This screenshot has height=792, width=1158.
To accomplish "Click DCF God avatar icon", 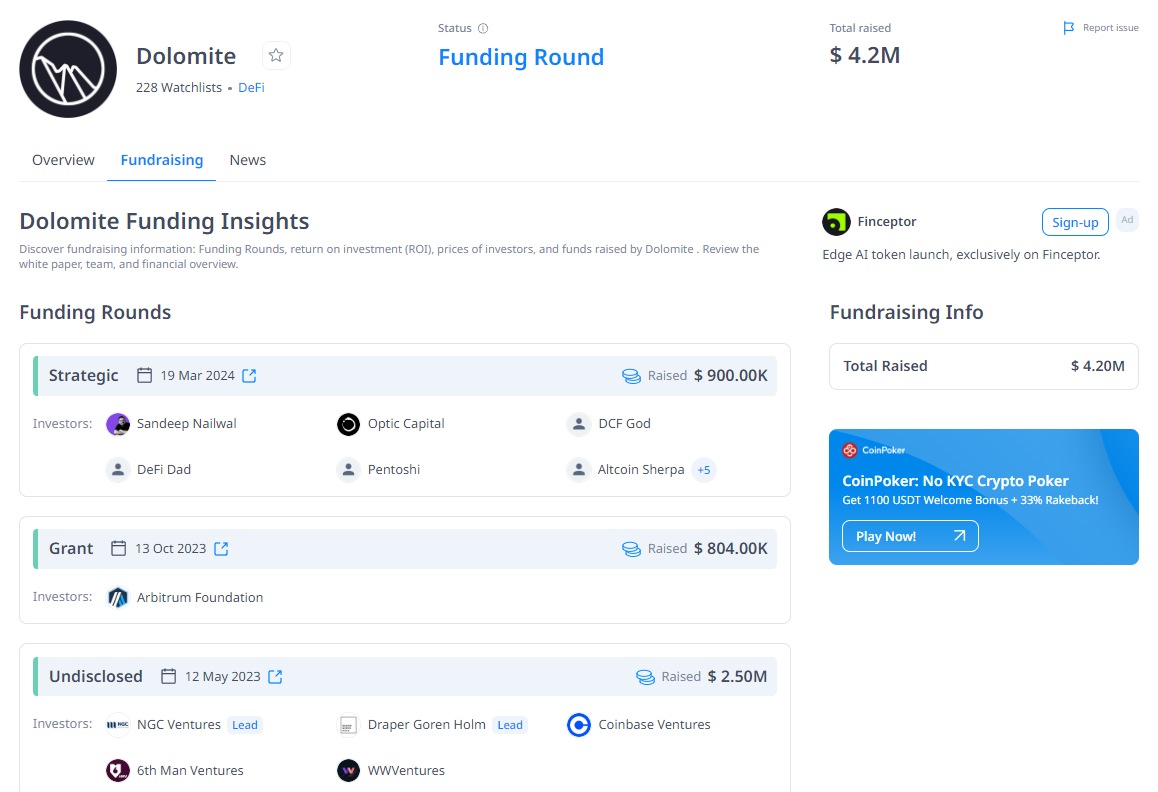I will tap(579, 424).
